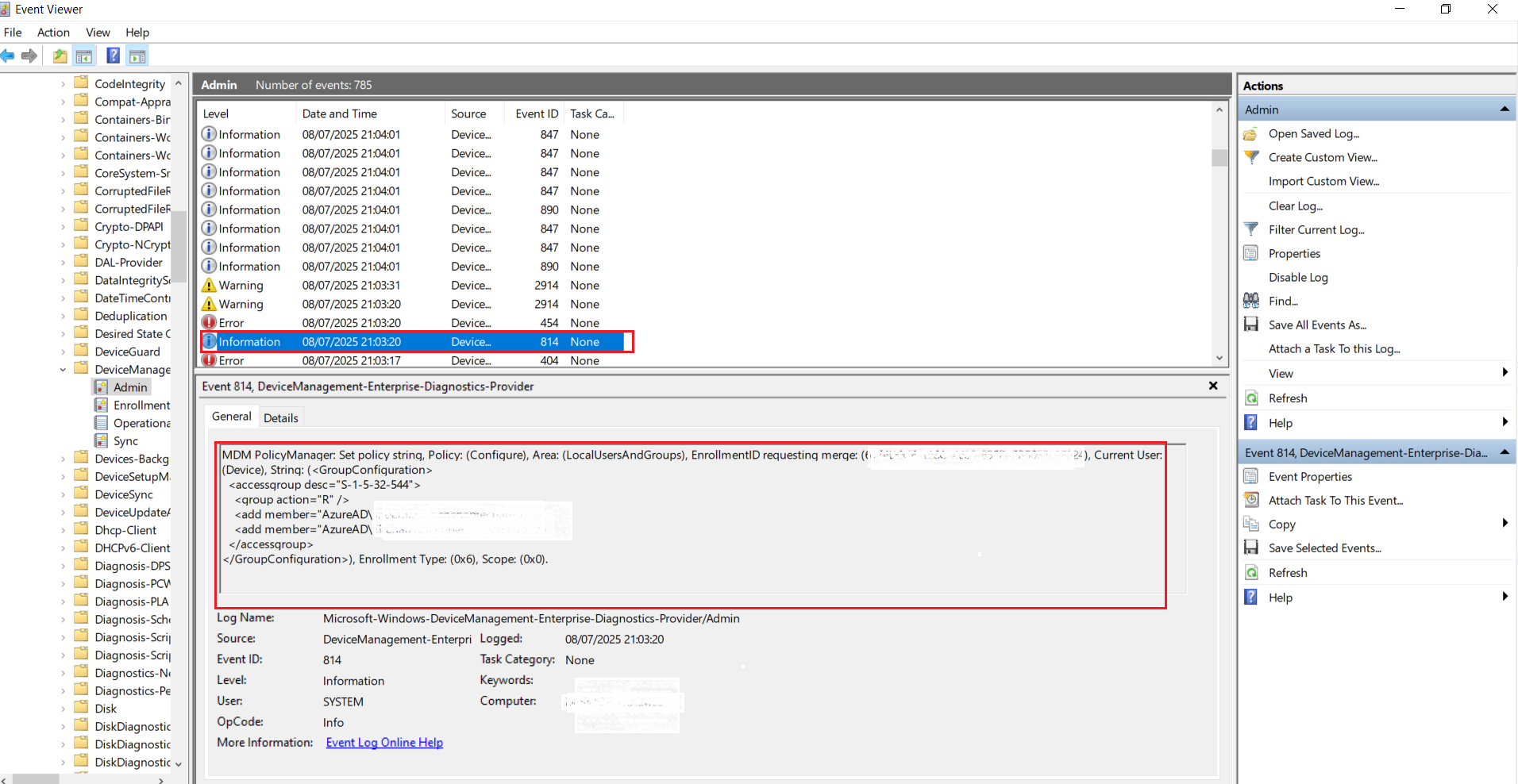This screenshot has width=1518, height=784.
Task: Click the Back navigation arrow in the toolbar
Action: (8, 56)
